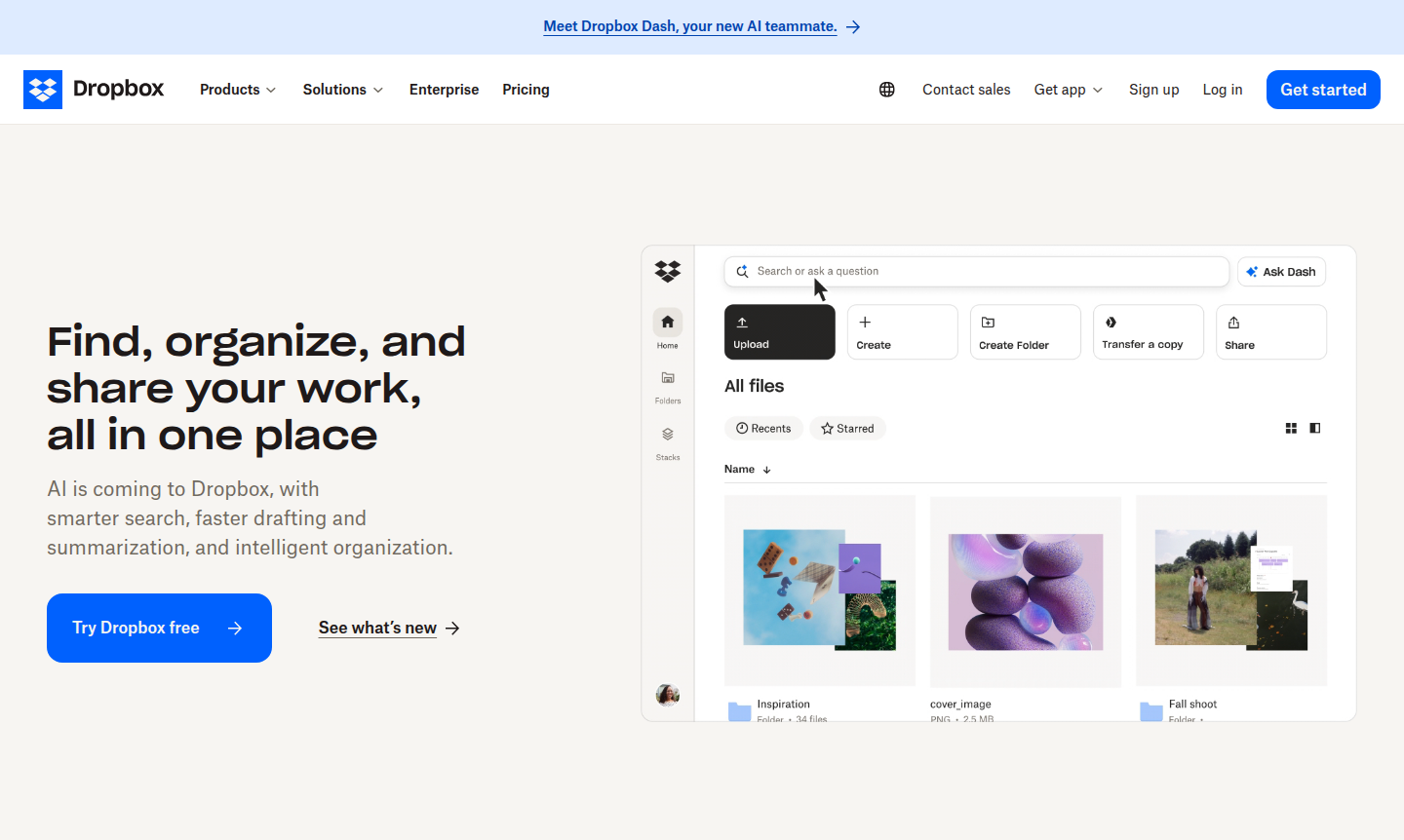Click the search or ask a question field
The height and width of the screenshot is (840, 1404).
(x=975, y=271)
